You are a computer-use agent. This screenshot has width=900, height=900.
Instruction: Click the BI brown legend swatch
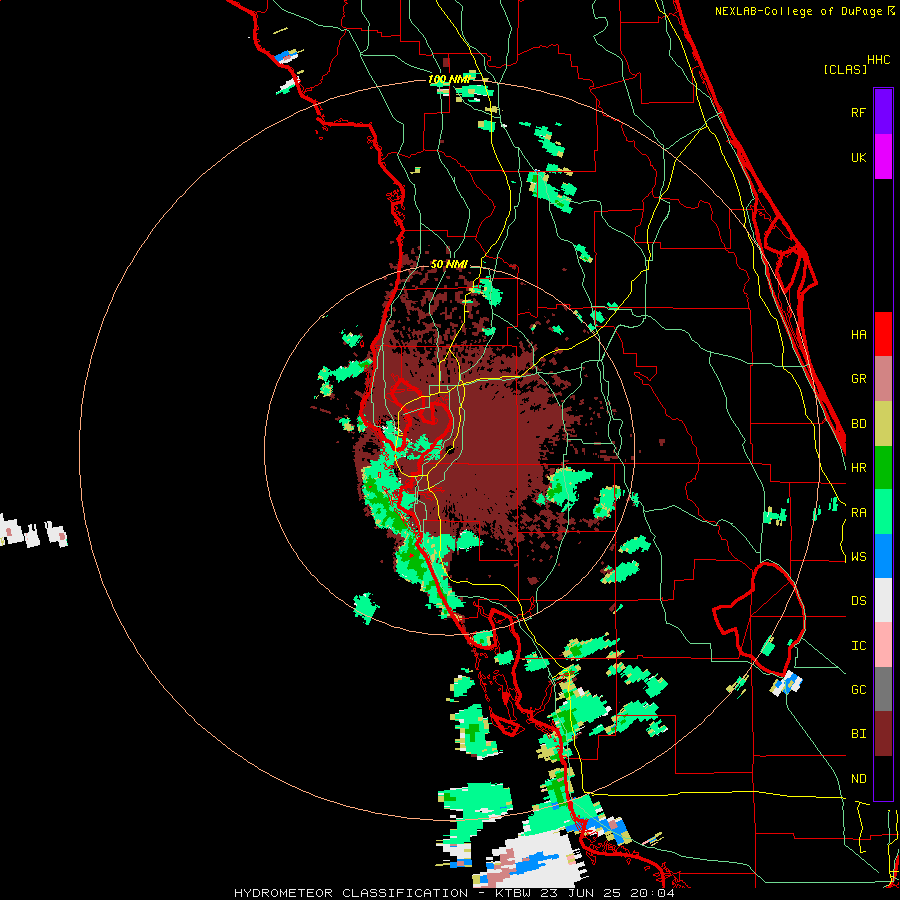pos(883,734)
